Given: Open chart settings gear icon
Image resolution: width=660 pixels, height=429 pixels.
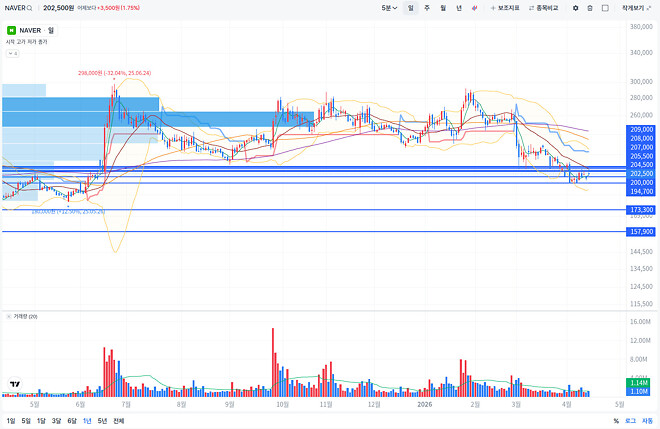Looking at the screenshot, I should 575,8.
